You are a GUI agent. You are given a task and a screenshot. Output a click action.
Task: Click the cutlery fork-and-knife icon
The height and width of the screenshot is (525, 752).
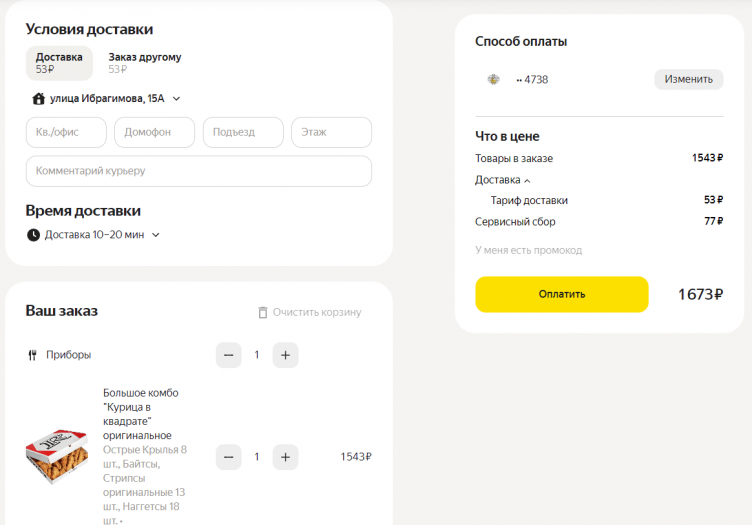point(33,355)
